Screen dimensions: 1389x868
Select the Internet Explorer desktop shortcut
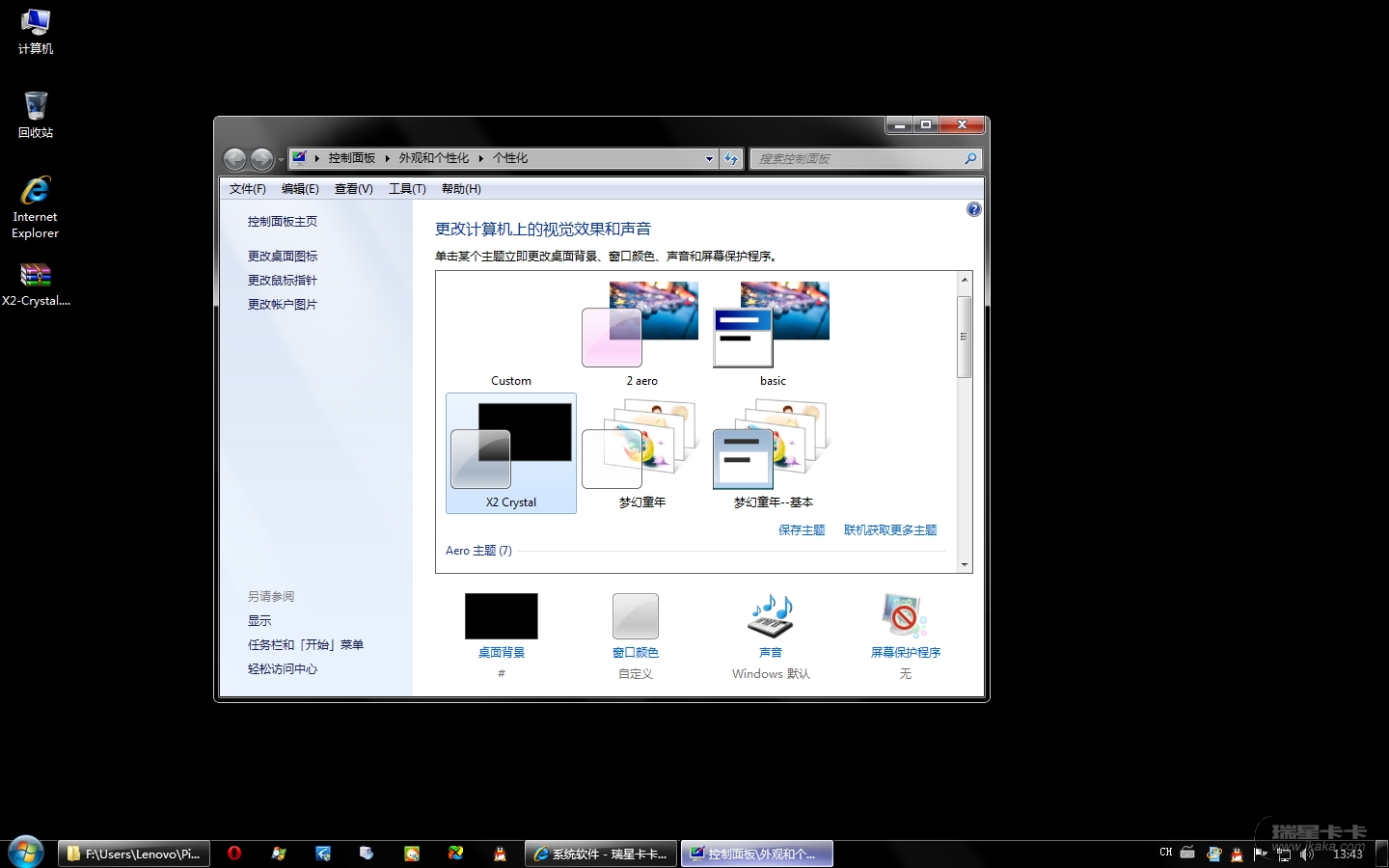click(x=36, y=206)
